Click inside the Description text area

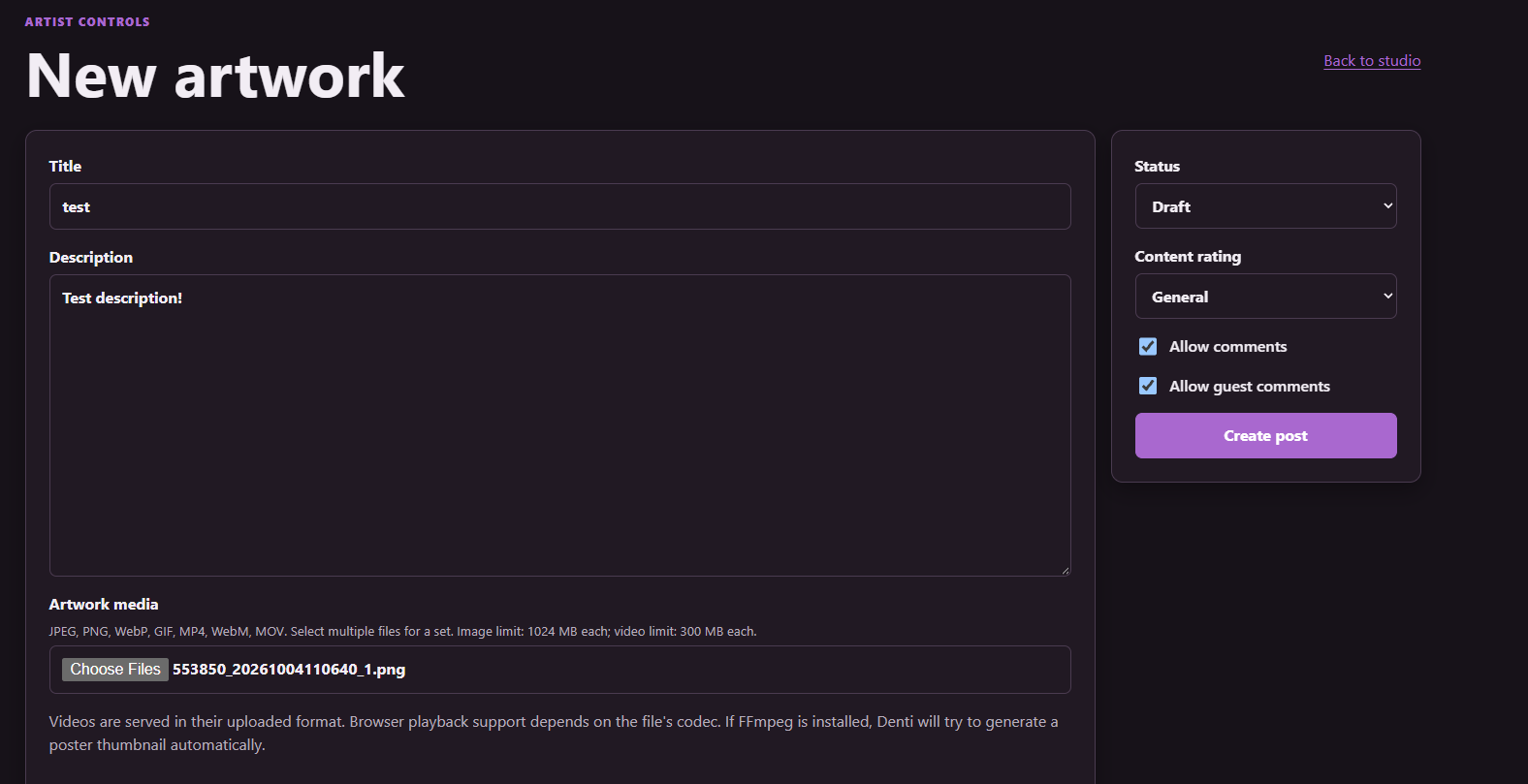[x=559, y=425]
